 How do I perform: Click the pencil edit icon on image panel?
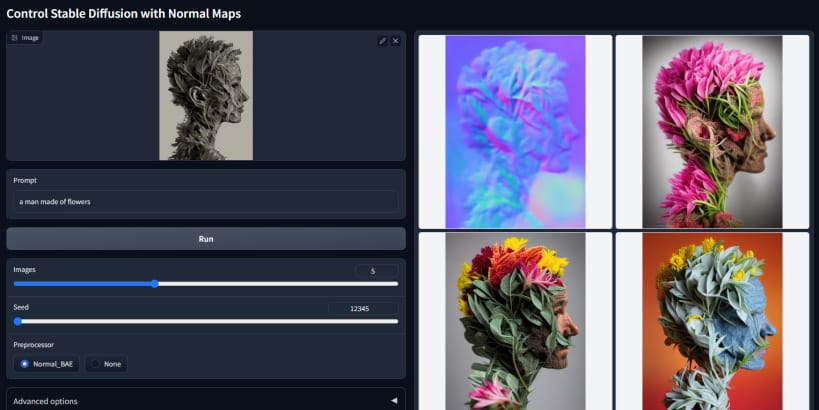click(x=382, y=41)
